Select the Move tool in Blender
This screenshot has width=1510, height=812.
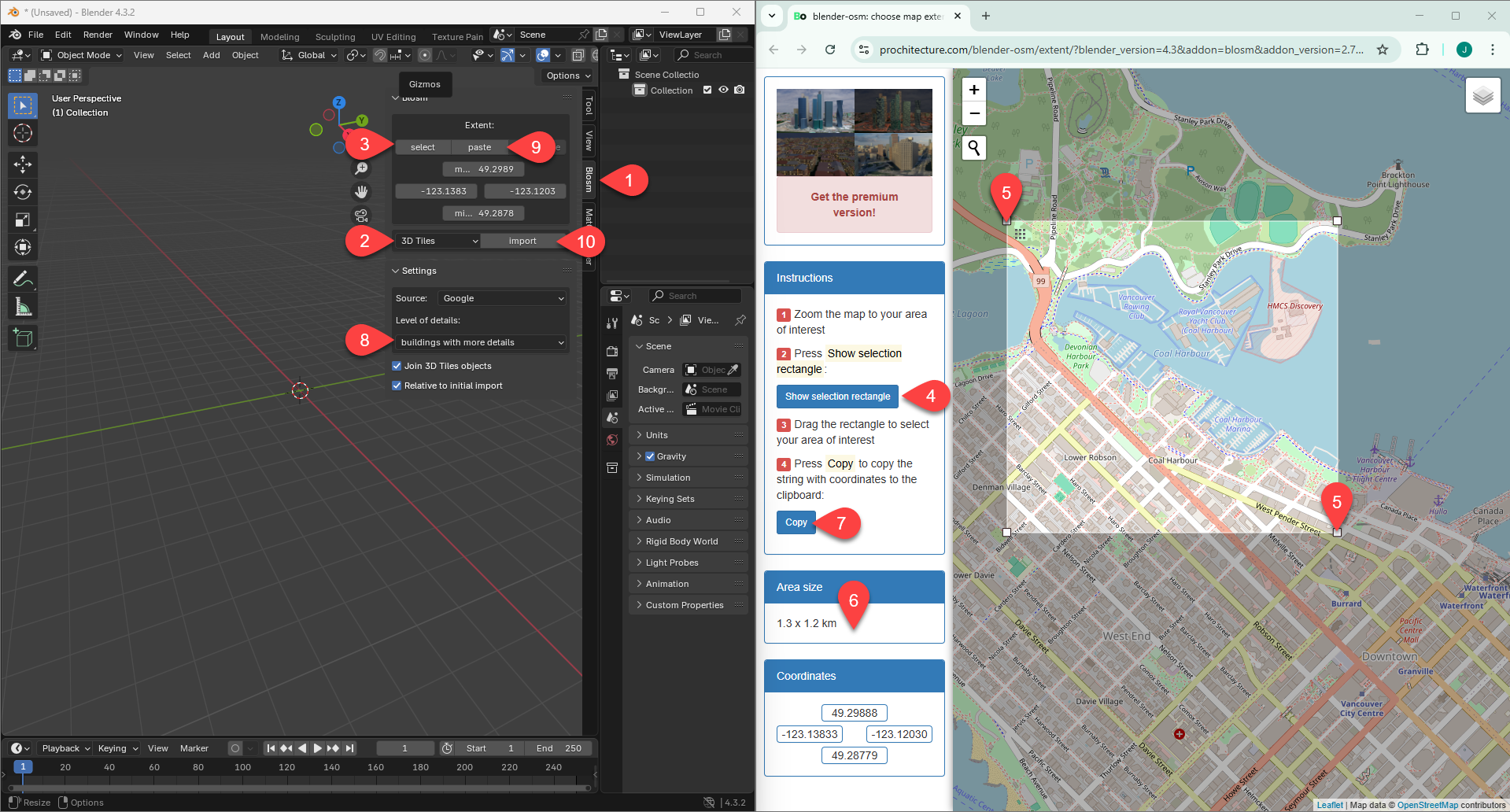point(23,164)
